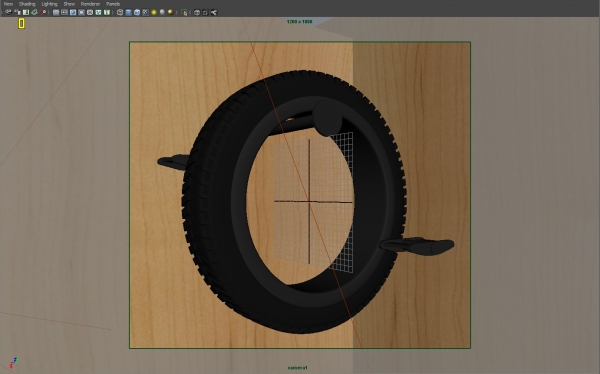600x374 pixels.
Task: Toggle the Safe Action icon
Action: [x=98, y=12]
